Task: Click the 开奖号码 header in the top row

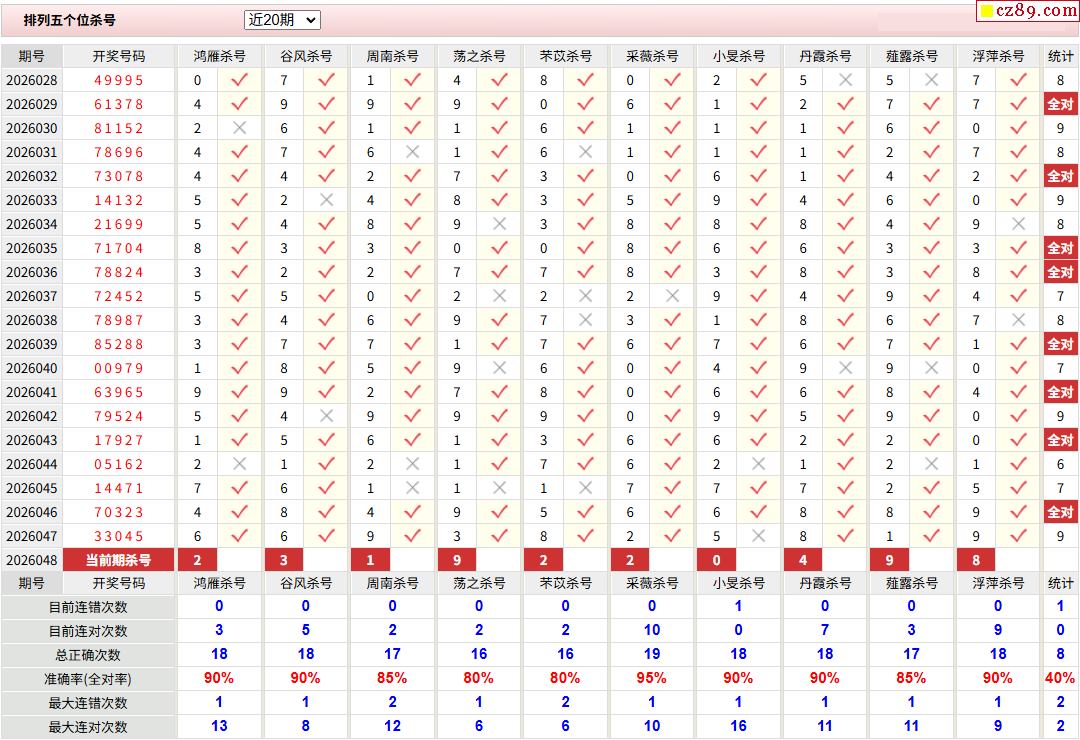Action: pyautogui.click(x=118, y=56)
